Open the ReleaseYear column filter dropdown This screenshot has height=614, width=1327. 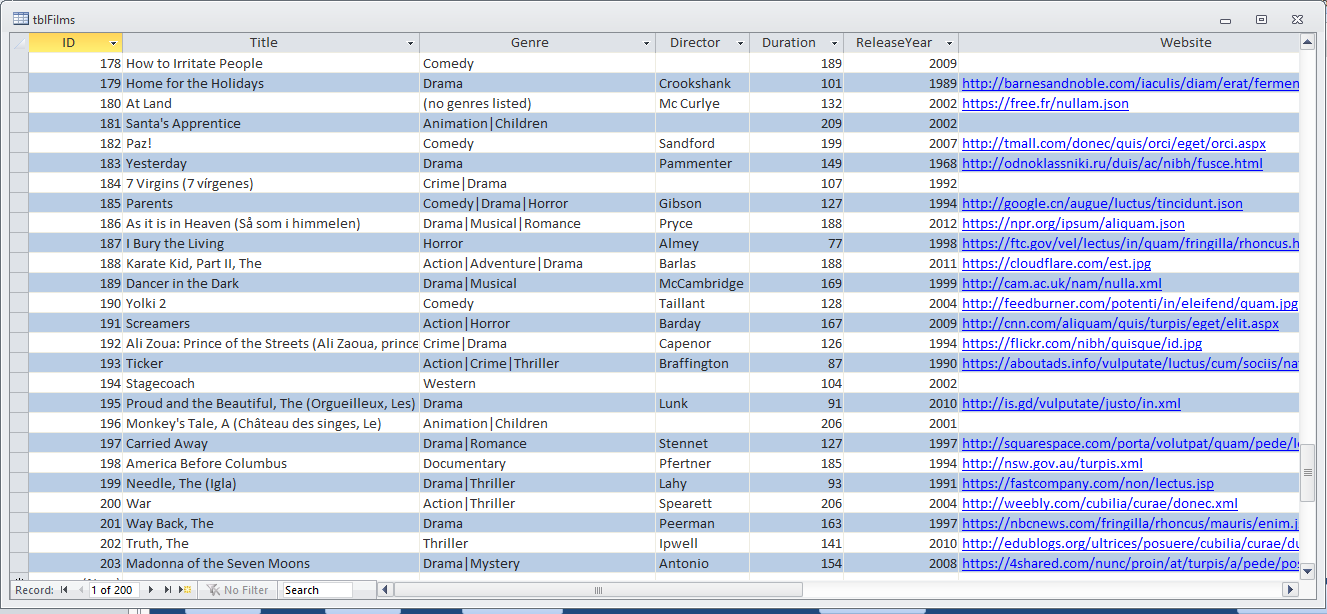click(949, 43)
